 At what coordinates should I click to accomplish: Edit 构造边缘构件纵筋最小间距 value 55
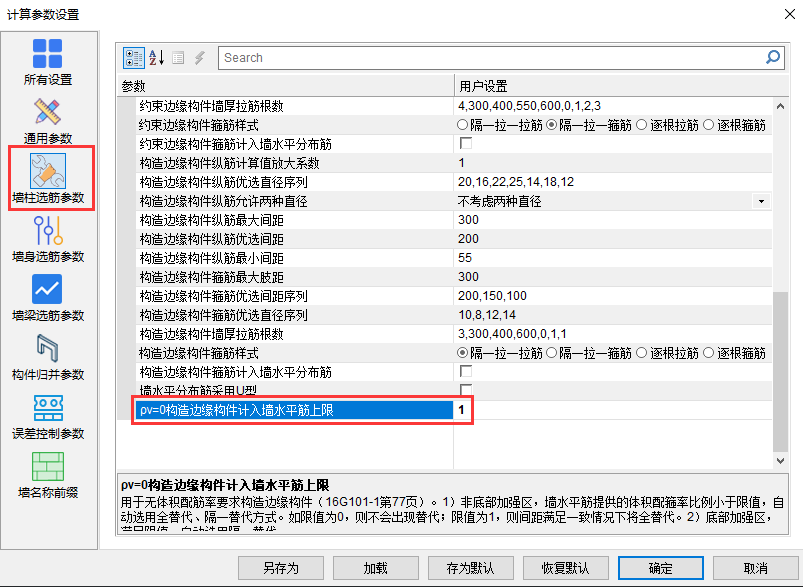click(612, 258)
